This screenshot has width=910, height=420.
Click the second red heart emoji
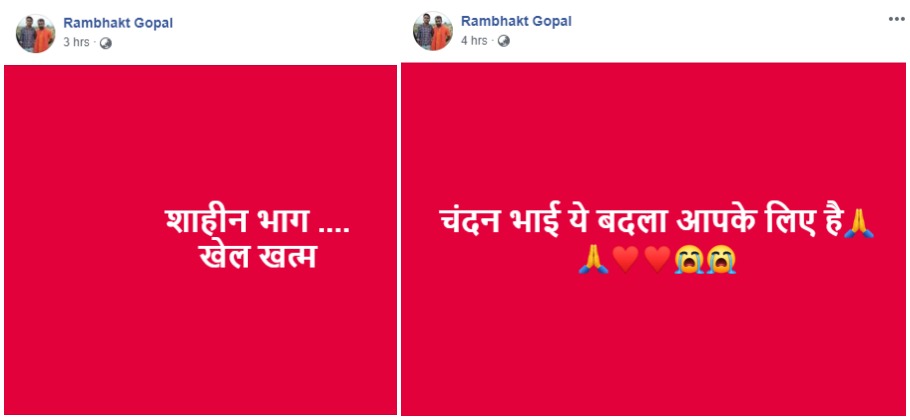pyautogui.click(x=657, y=260)
